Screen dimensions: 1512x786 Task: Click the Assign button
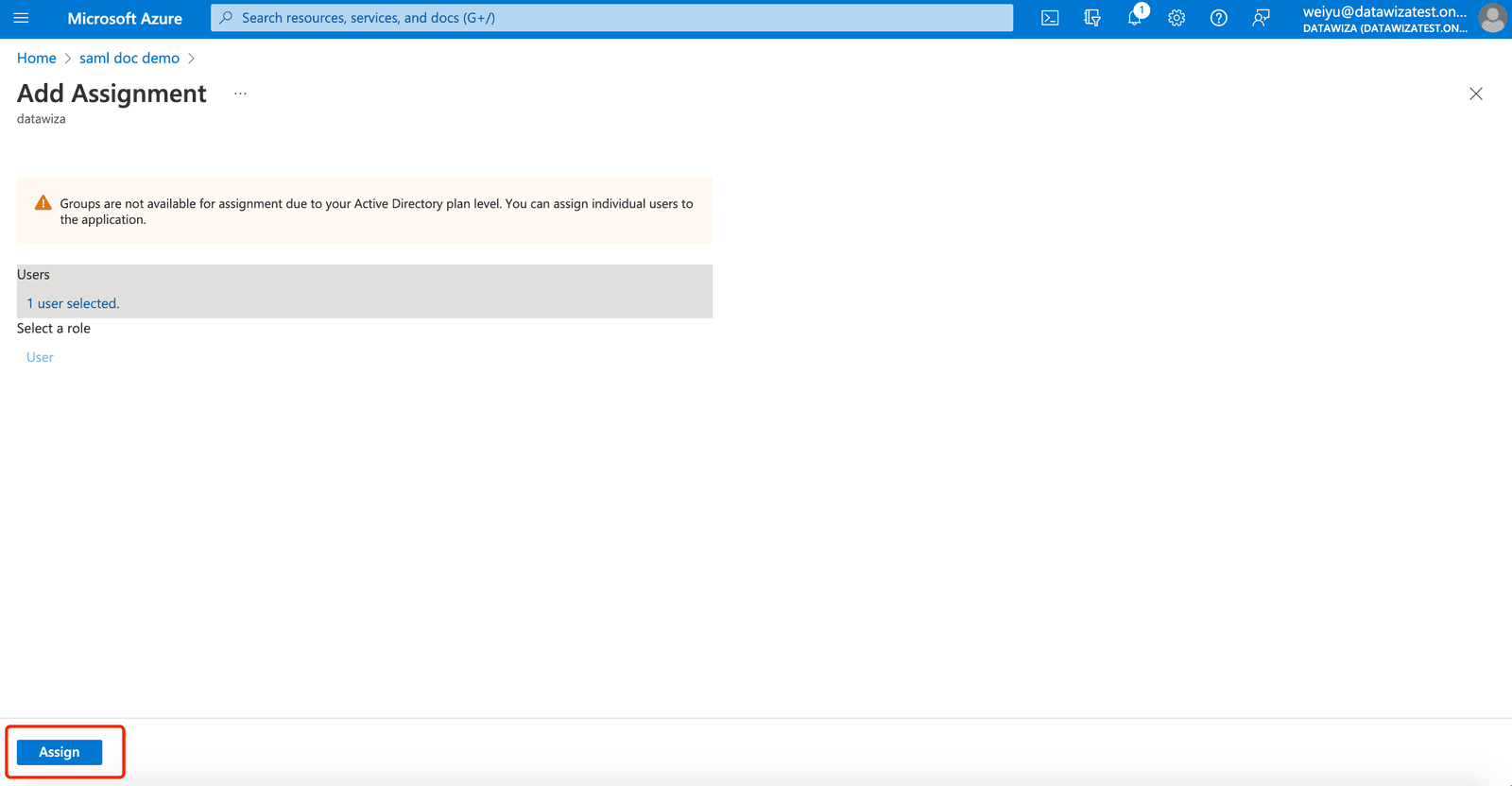(x=60, y=752)
